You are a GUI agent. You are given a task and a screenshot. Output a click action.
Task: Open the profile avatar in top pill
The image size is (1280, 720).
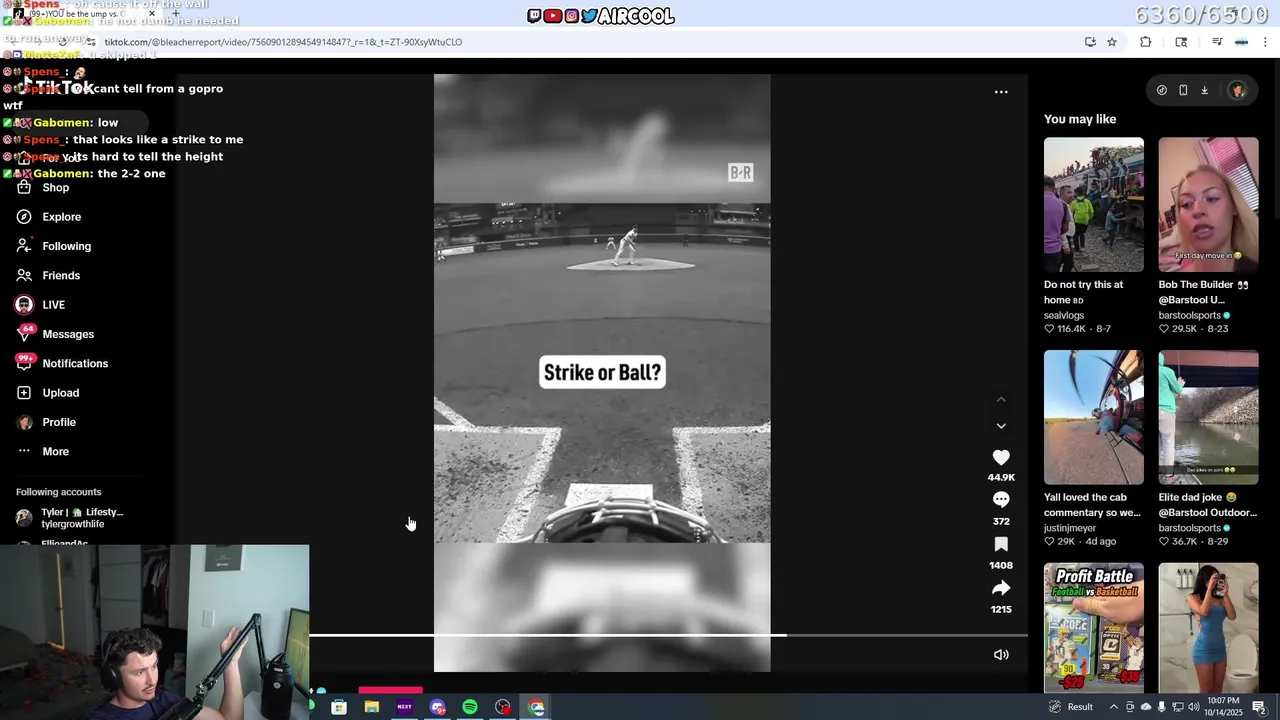[1238, 90]
